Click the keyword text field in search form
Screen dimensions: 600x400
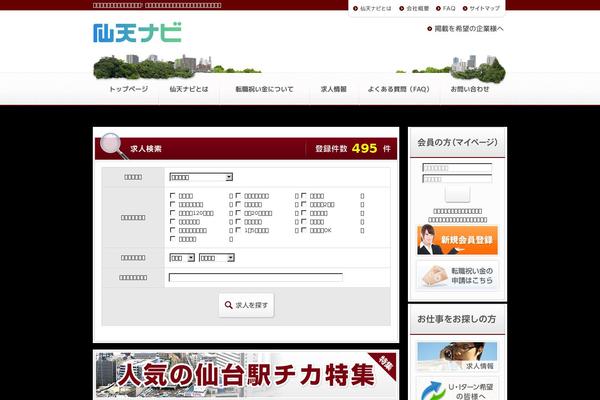tap(255, 278)
